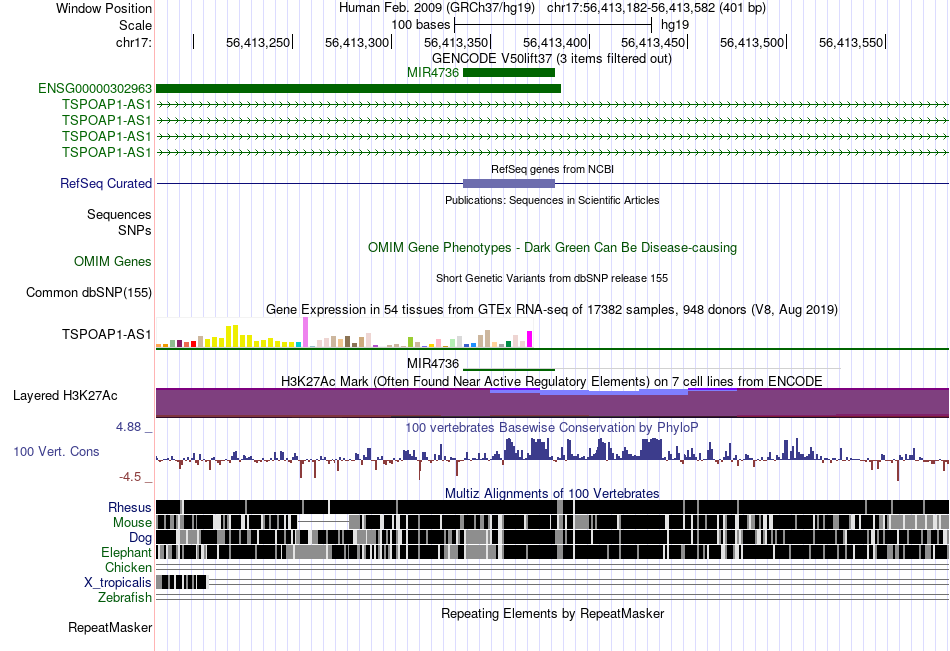Viewport: 950px width, 651px height.
Task: Click the Publications: Sequences in Scientific Articles title
Action: (x=552, y=200)
